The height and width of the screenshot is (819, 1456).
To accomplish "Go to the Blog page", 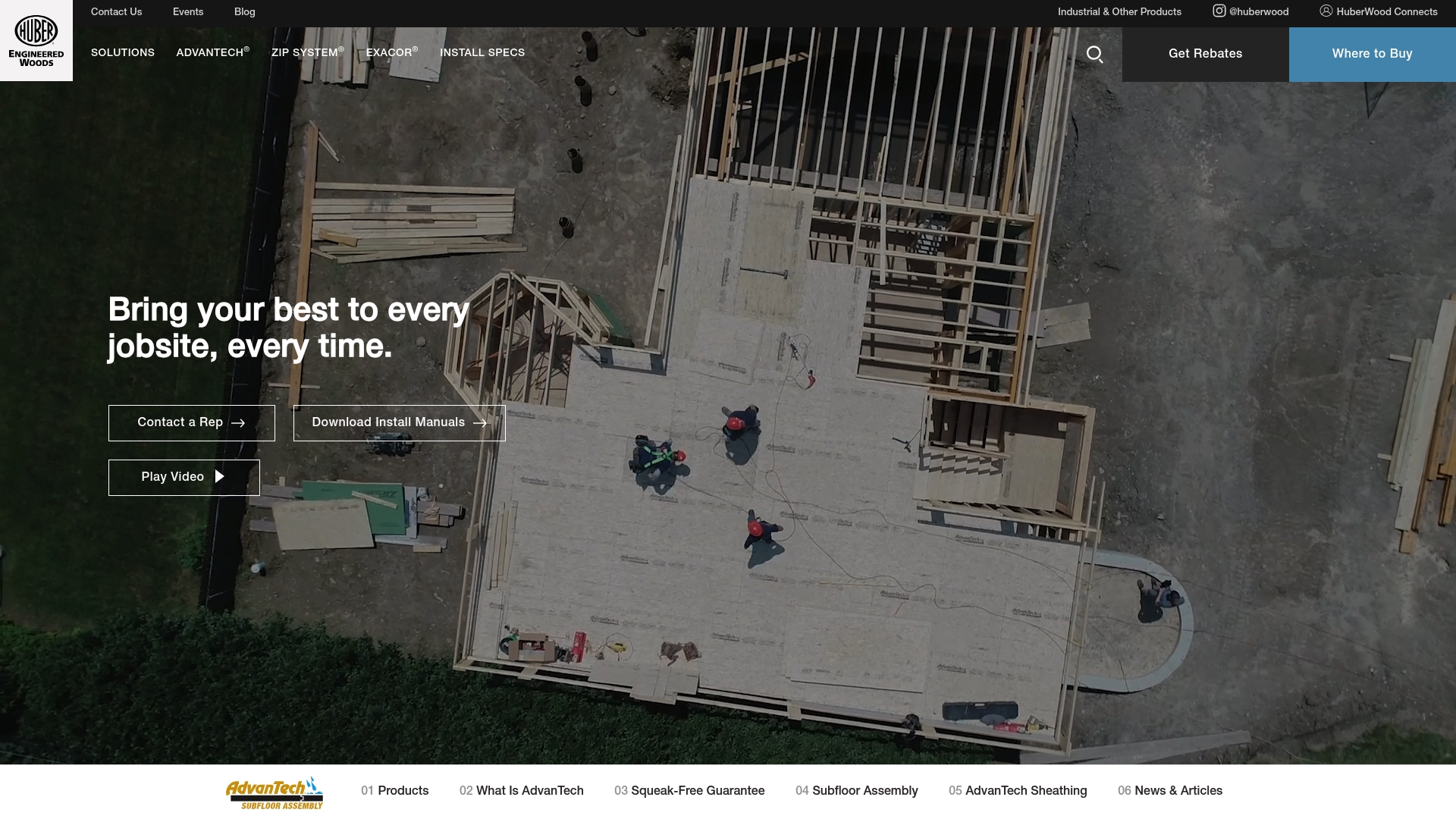I will pos(245,11).
